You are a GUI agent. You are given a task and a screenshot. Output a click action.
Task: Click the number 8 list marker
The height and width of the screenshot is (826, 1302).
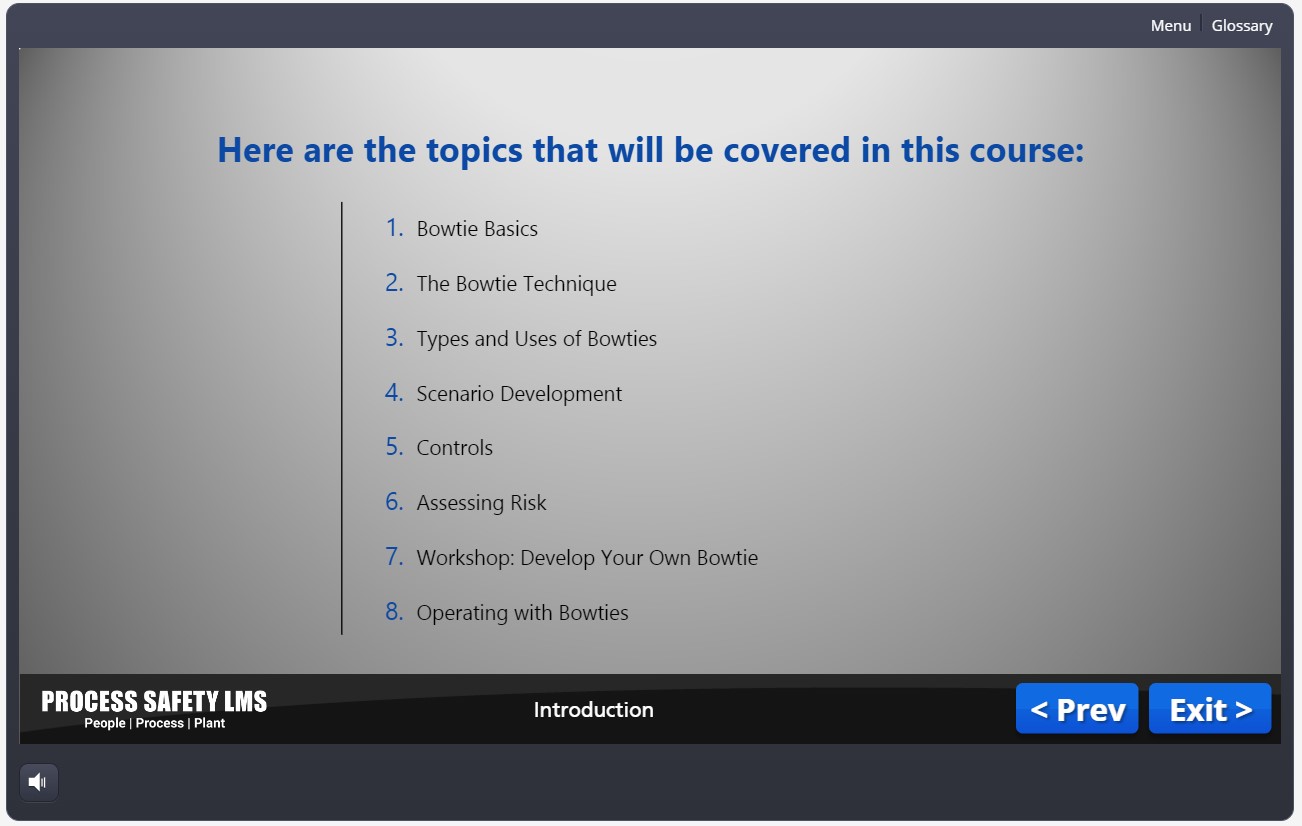(x=394, y=612)
